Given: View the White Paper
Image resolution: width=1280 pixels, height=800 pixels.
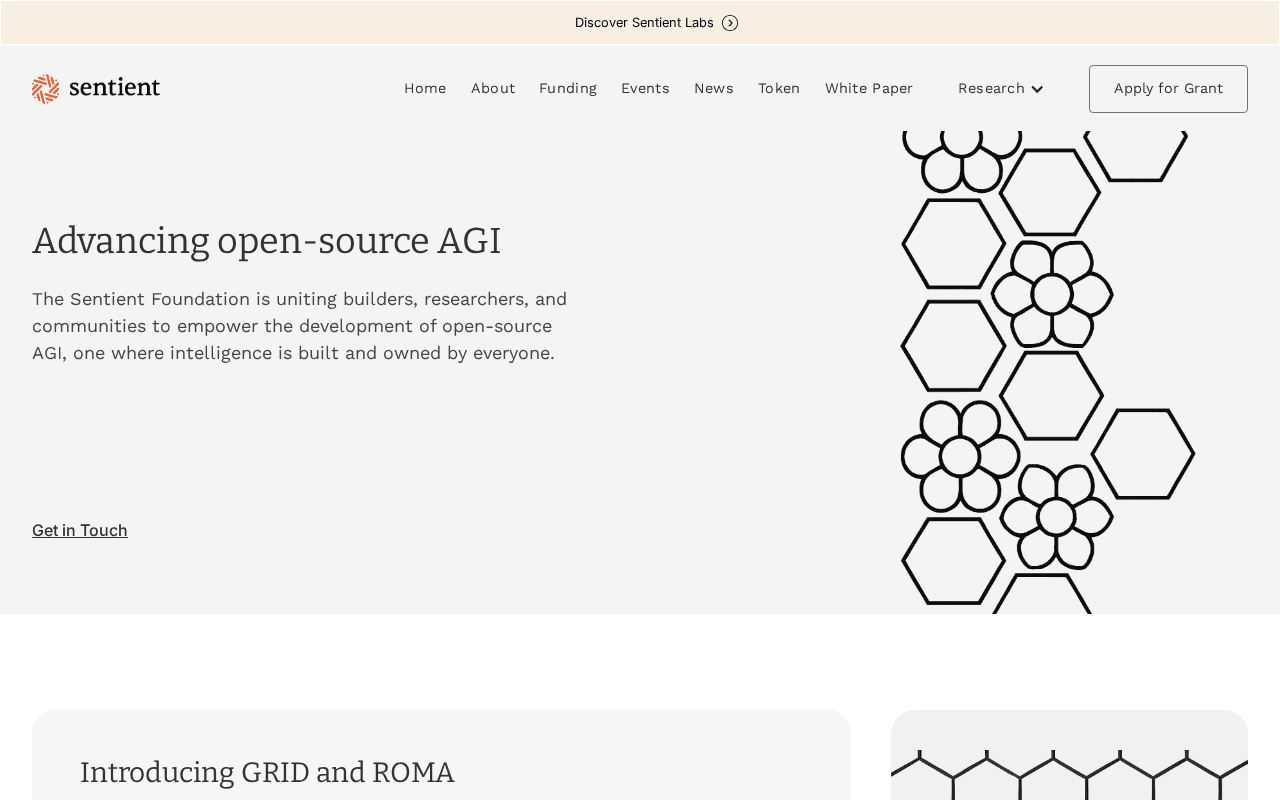Looking at the screenshot, I should pos(869,88).
